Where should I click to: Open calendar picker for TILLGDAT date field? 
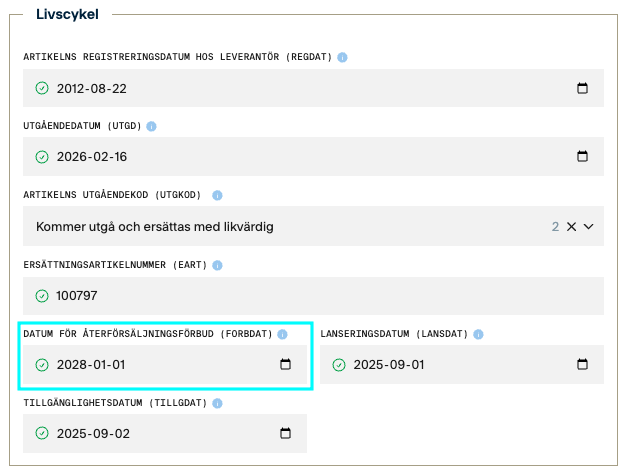[285, 434]
